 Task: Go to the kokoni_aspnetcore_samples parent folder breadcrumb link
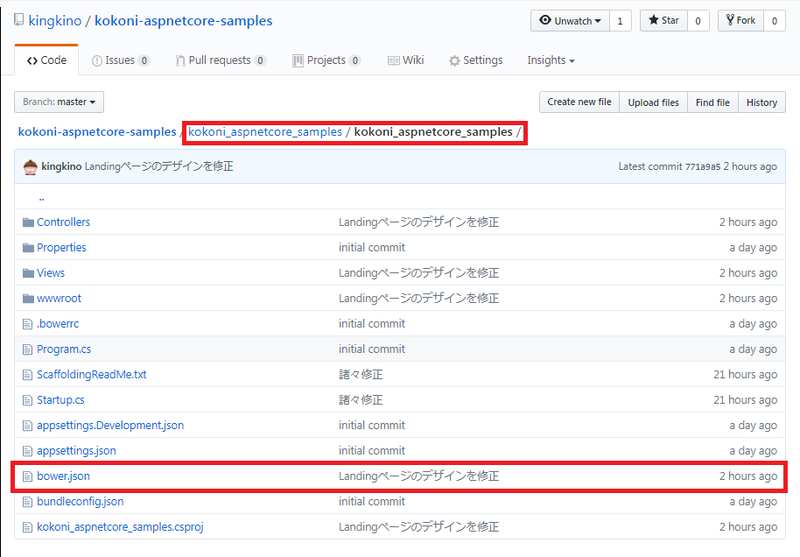(x=265, y=132)
